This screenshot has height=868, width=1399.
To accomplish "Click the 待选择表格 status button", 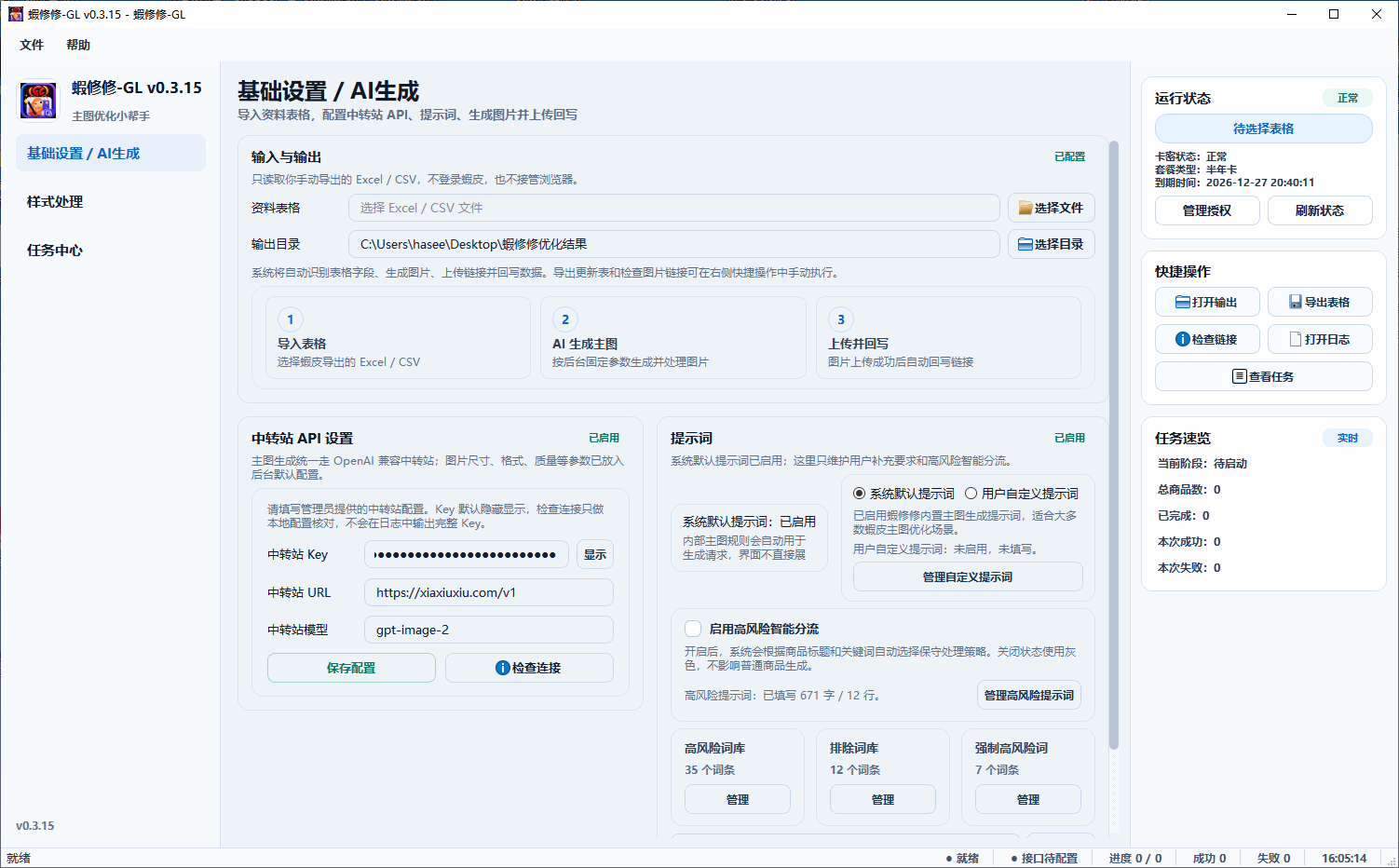I will 1264,129.
